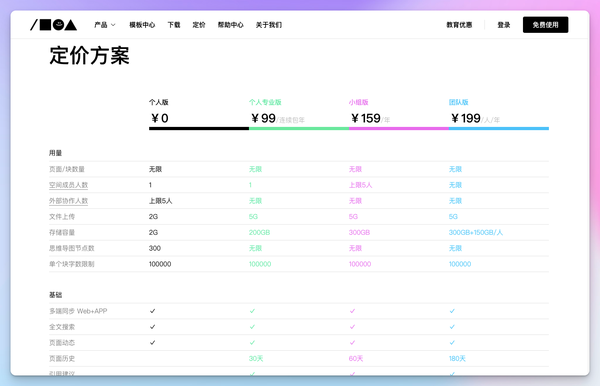This screenshot has width=600, height=386.
Task: Open 模板中心 in the navigation bar
Action: click(x=142, y=25)
